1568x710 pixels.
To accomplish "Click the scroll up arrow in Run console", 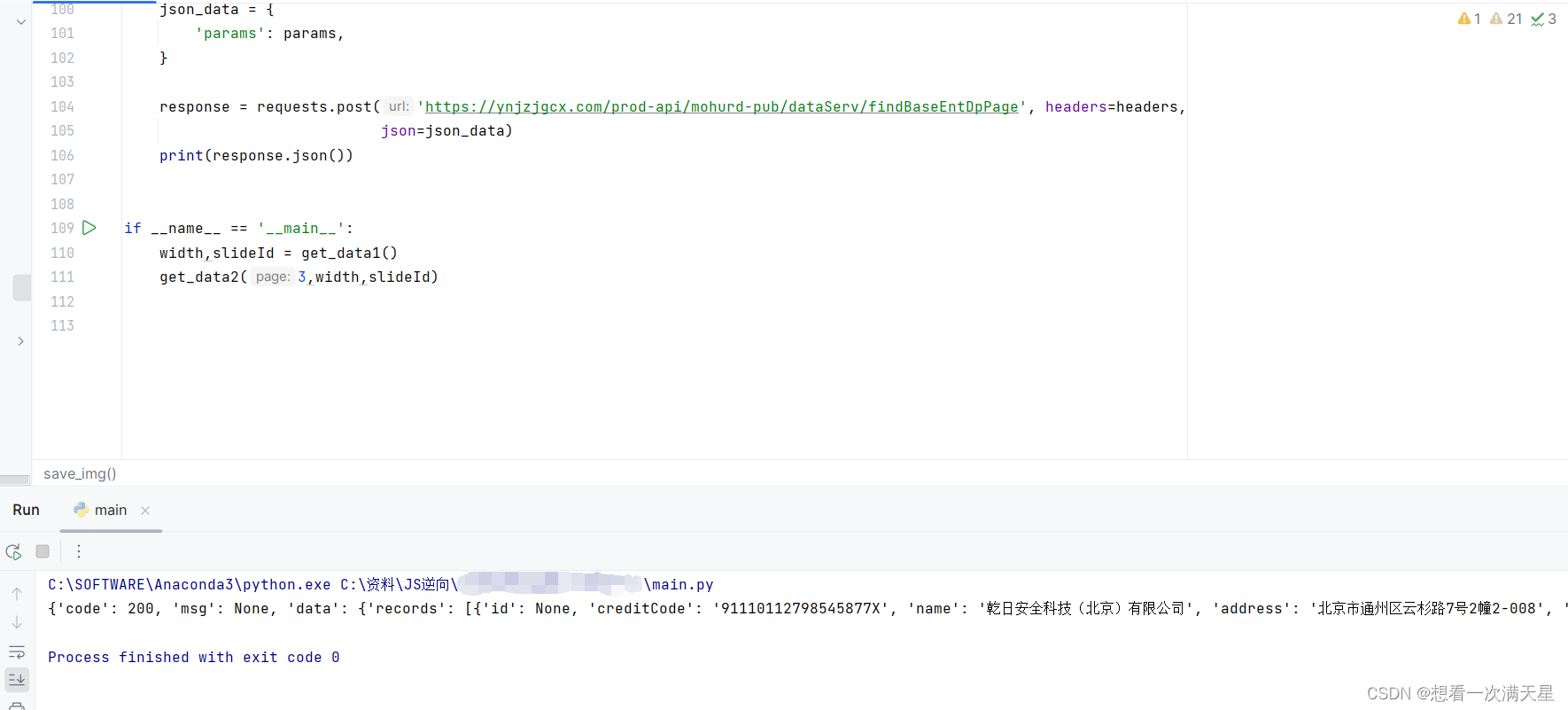I will (x=17, y=593).
